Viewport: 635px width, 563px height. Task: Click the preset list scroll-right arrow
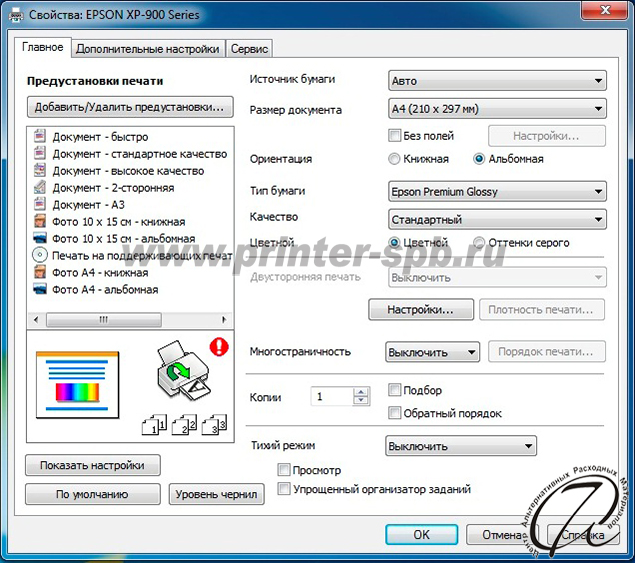click(x=224, y=320)
